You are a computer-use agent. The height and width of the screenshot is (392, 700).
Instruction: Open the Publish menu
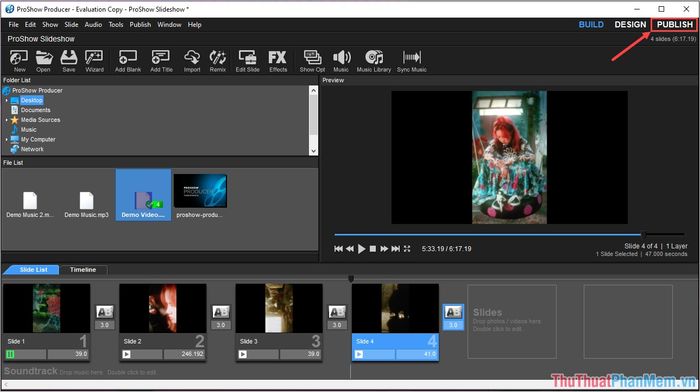coord(140,25)
